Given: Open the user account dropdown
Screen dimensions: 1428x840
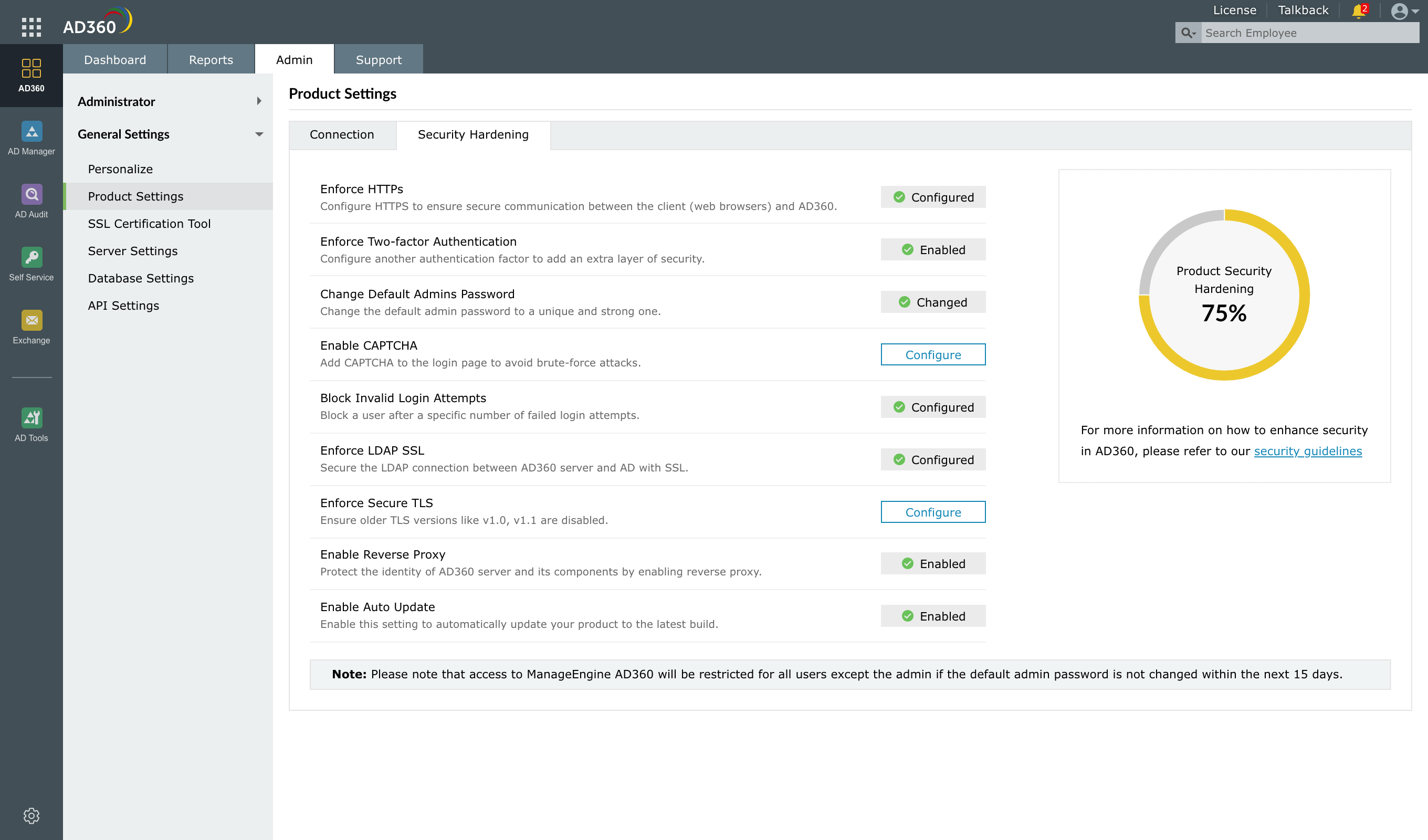Looking at the screenshot, I should [1405, 11].
